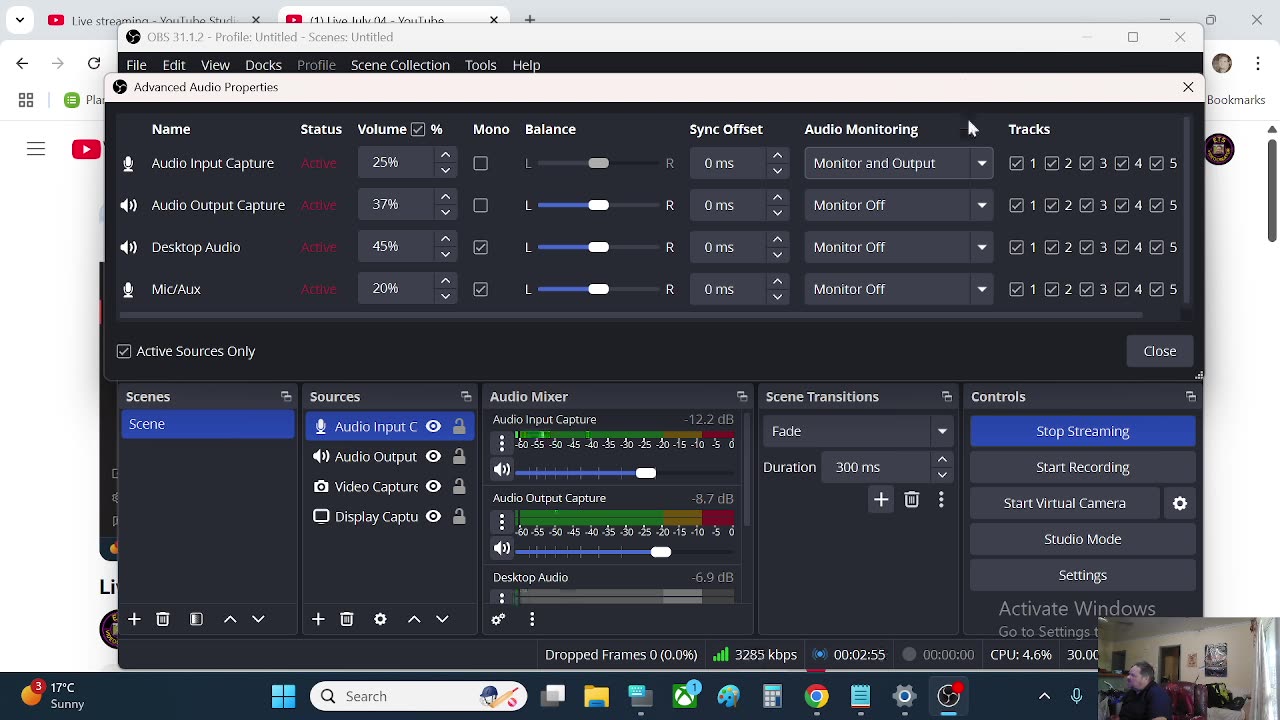Open transition properties three-dot menu

click(941, 499)
